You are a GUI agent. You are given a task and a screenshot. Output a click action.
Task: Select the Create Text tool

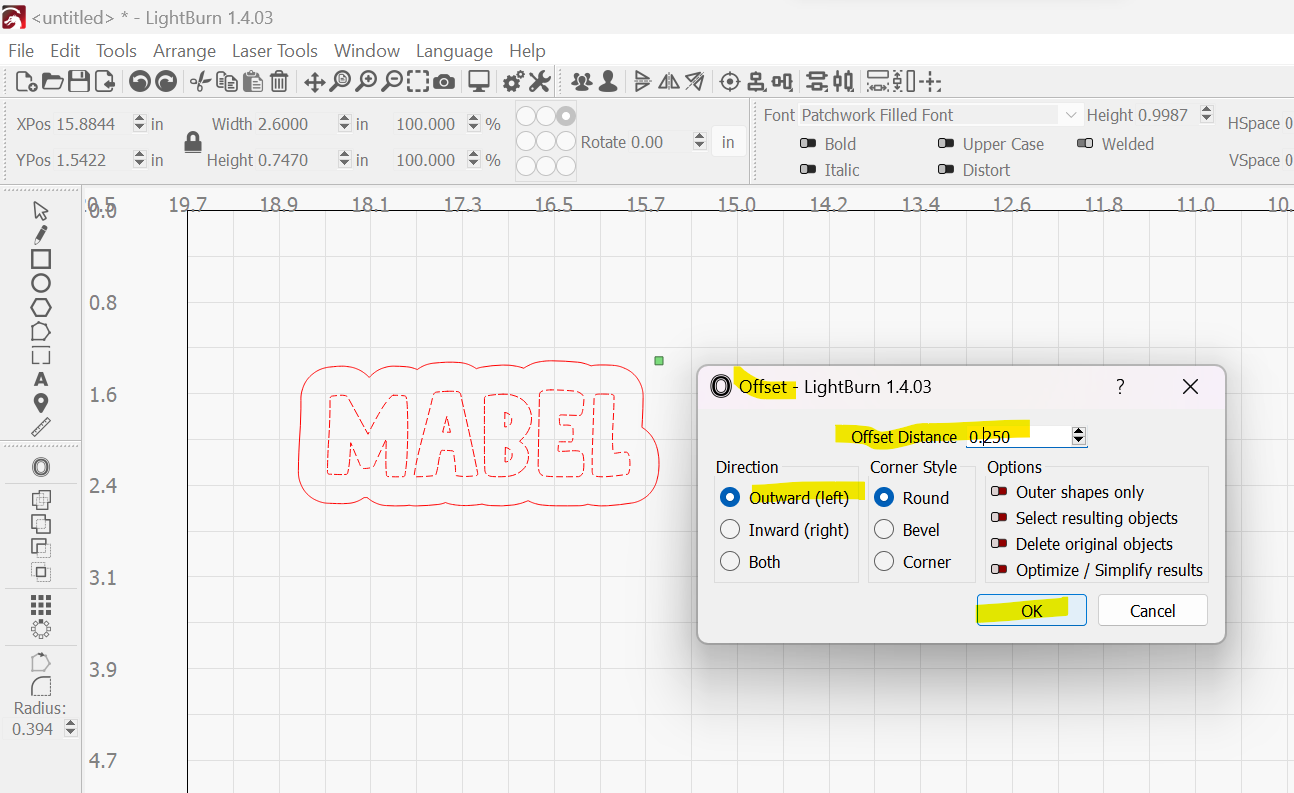point(41,380)
